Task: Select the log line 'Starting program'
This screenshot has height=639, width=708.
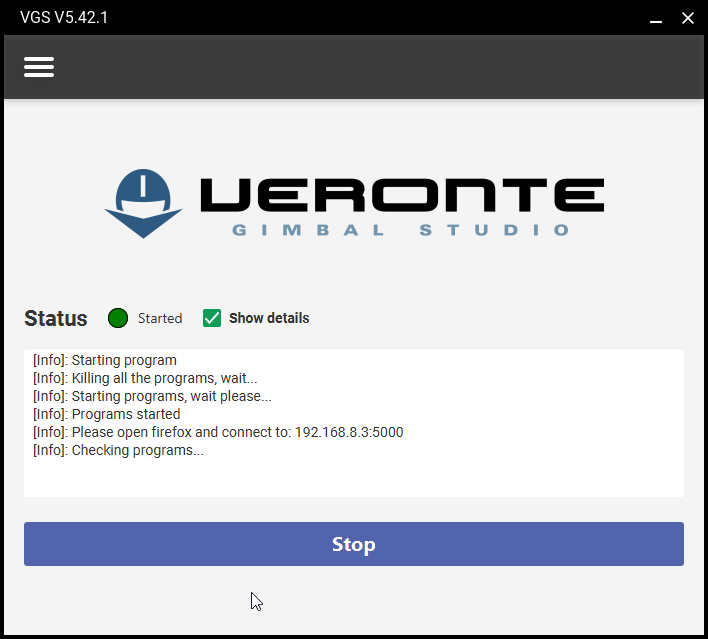Action: click(x=105, y=360)
